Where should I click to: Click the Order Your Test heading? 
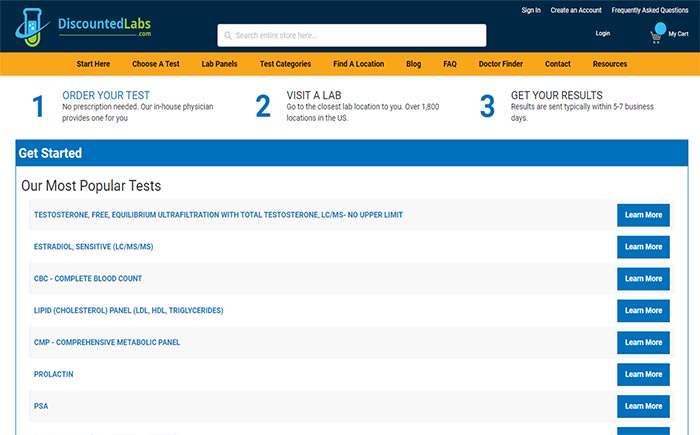tap(106, 95)
